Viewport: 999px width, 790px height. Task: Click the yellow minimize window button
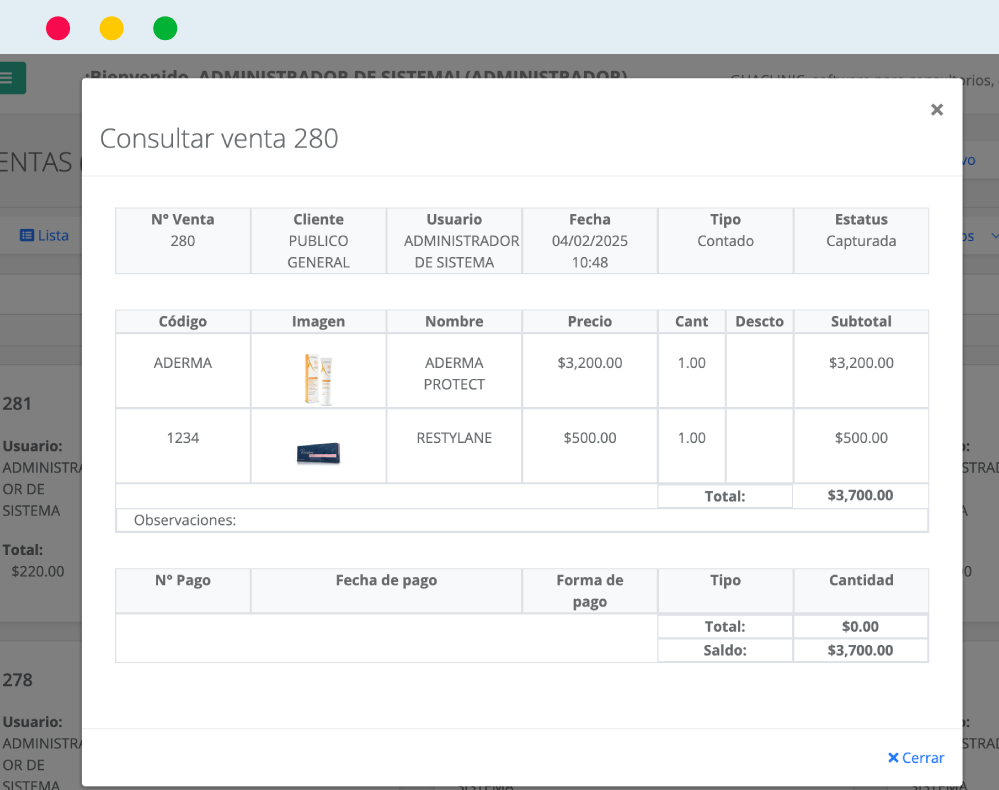pyautogui.click(x=111, y=29)
